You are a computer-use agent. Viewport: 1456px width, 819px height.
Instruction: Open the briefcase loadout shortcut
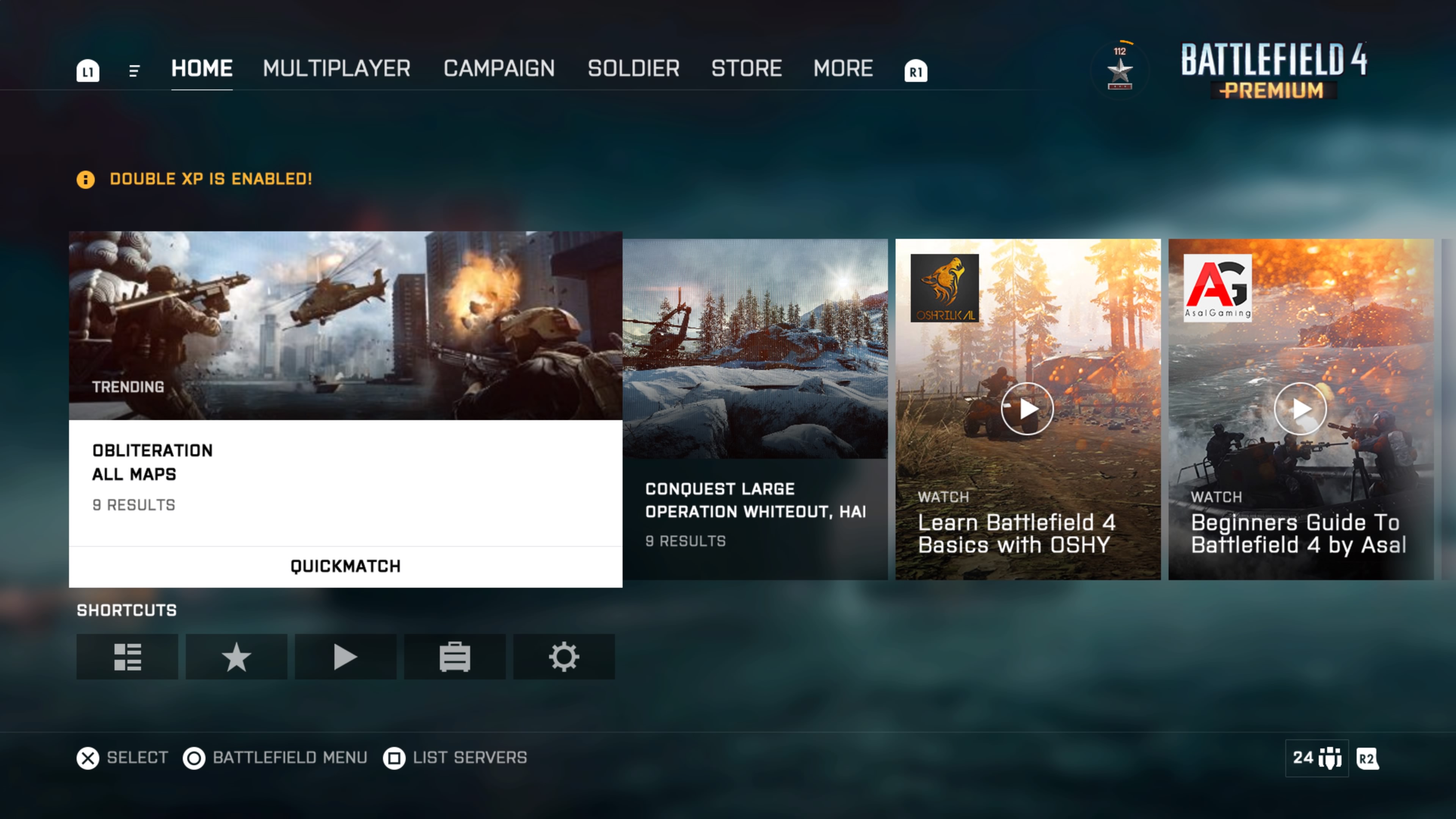pos(455,657)
